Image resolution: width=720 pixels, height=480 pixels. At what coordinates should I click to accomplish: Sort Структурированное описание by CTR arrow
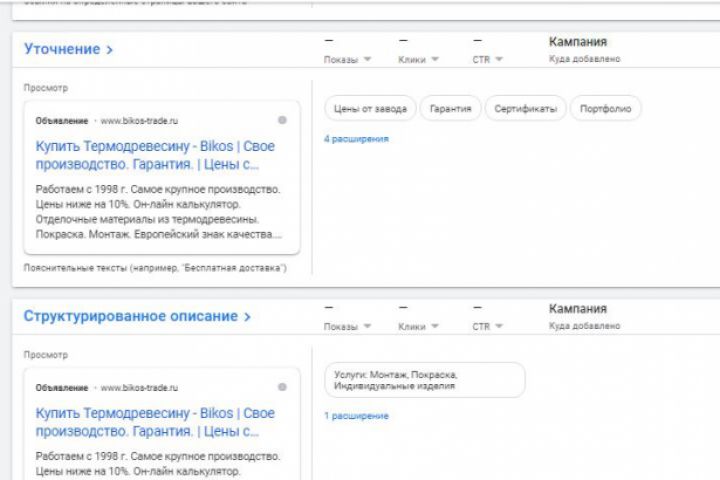coord(499,327)
